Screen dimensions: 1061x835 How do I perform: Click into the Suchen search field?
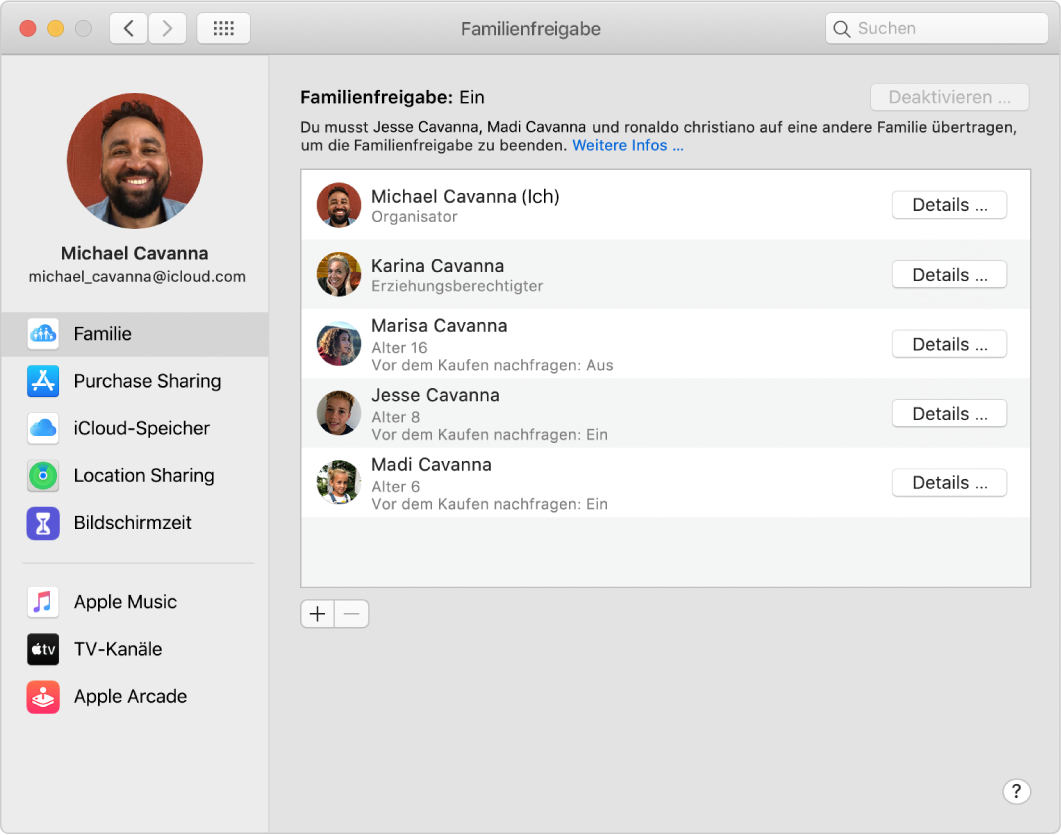[936, 28]
